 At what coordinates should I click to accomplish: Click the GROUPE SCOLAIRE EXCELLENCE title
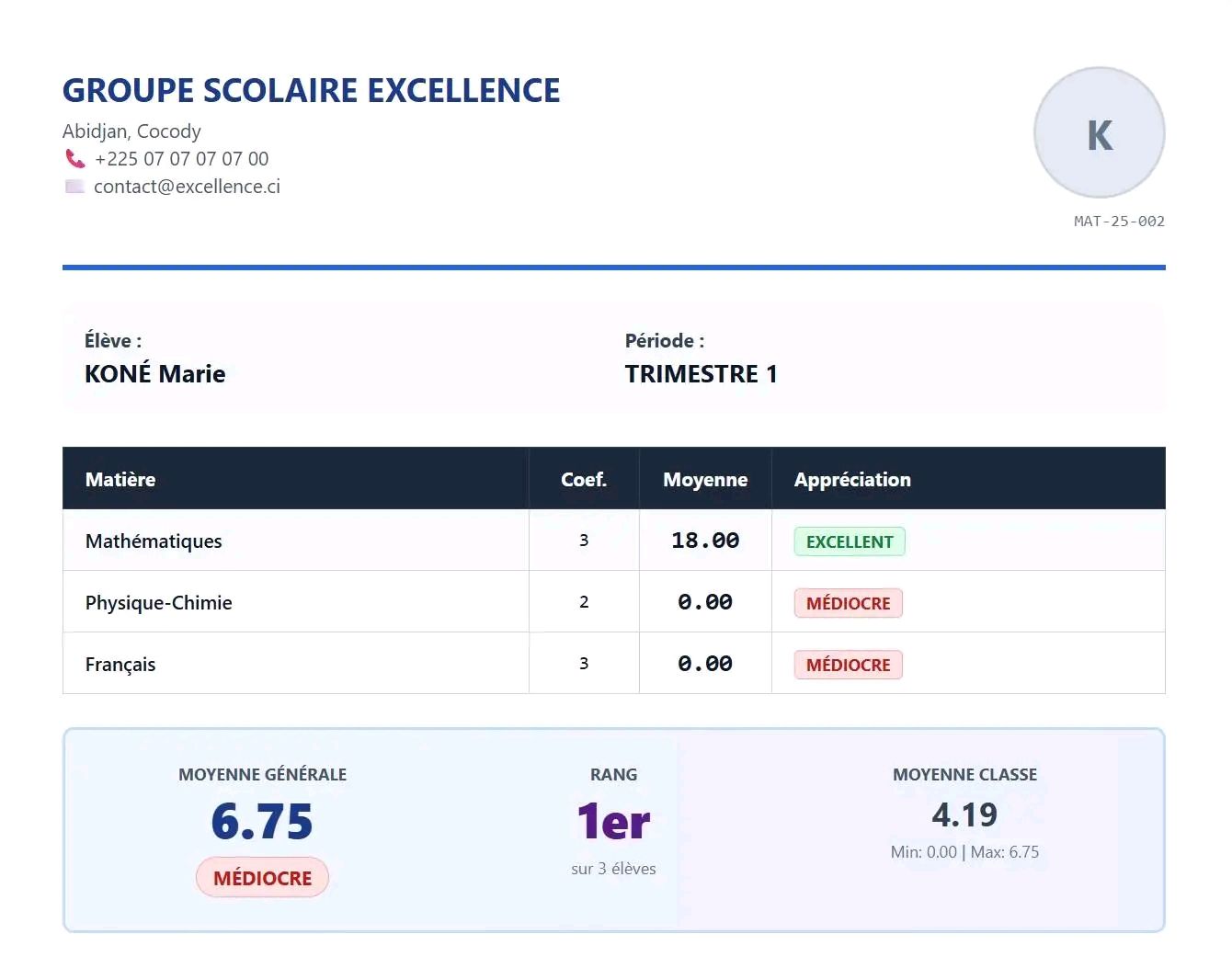311,90
